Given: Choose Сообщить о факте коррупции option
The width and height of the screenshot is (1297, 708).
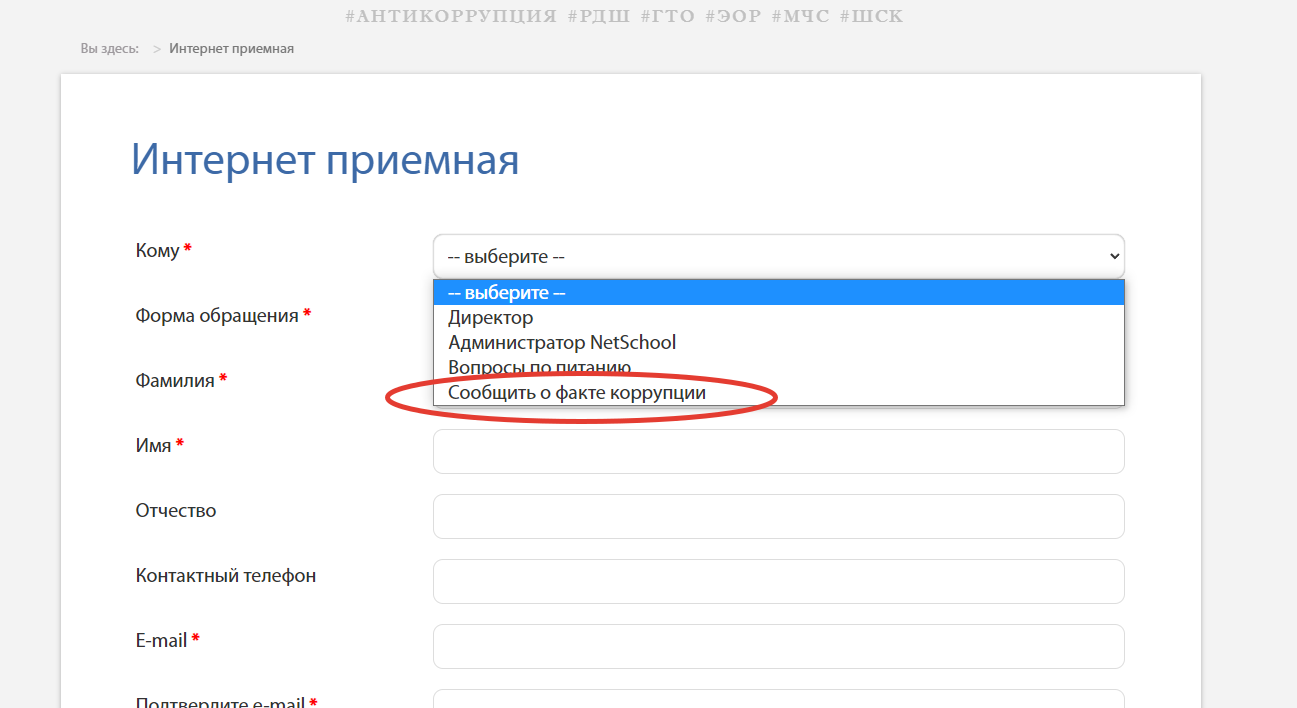Looking at the screenshot, I should [x=577, y=393].
